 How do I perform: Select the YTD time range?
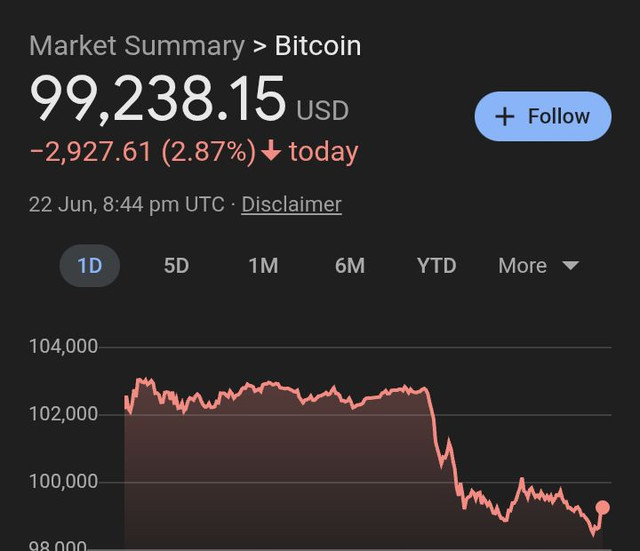tap(436, 266)
